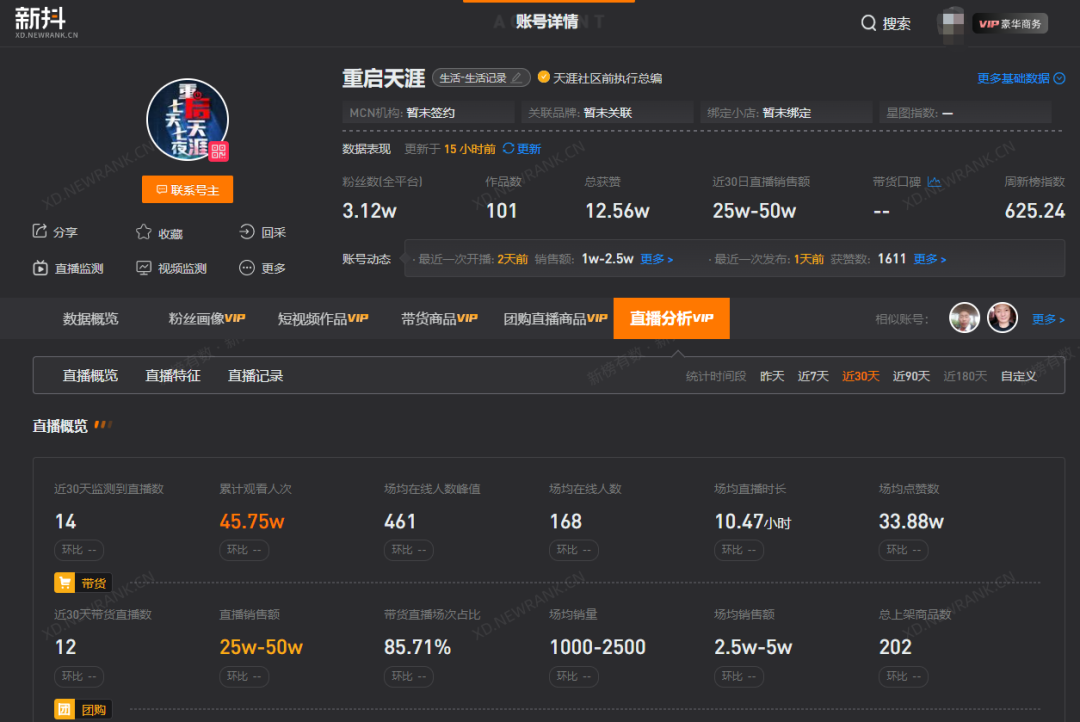
Task: Open the 环比 comparison under 近30天监测到直播数
Action: coord(79,550)
